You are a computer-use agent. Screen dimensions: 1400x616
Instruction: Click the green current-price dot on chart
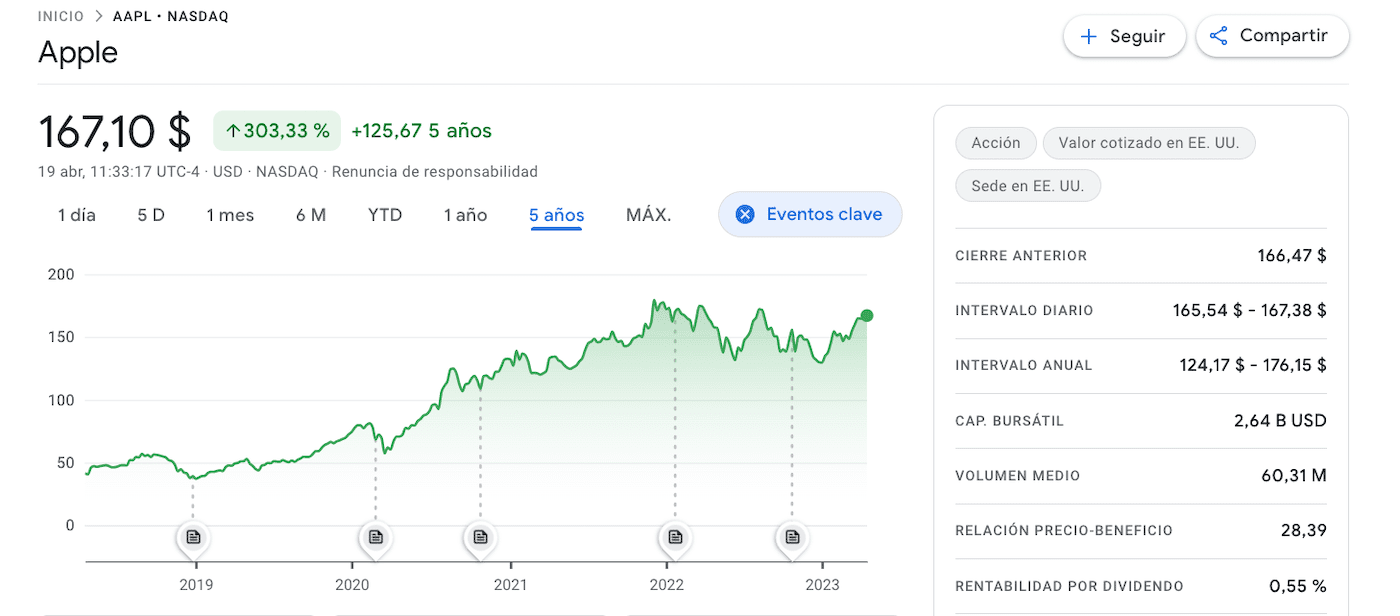point(867,316)
